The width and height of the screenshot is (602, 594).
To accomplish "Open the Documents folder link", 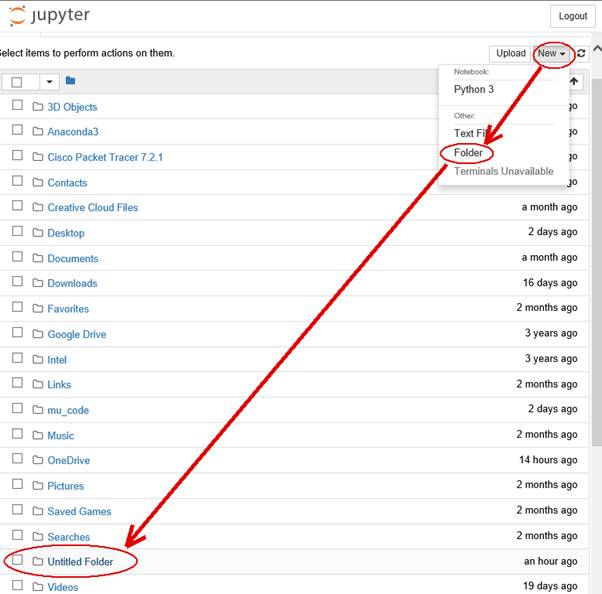I will (x=73, y=258).
